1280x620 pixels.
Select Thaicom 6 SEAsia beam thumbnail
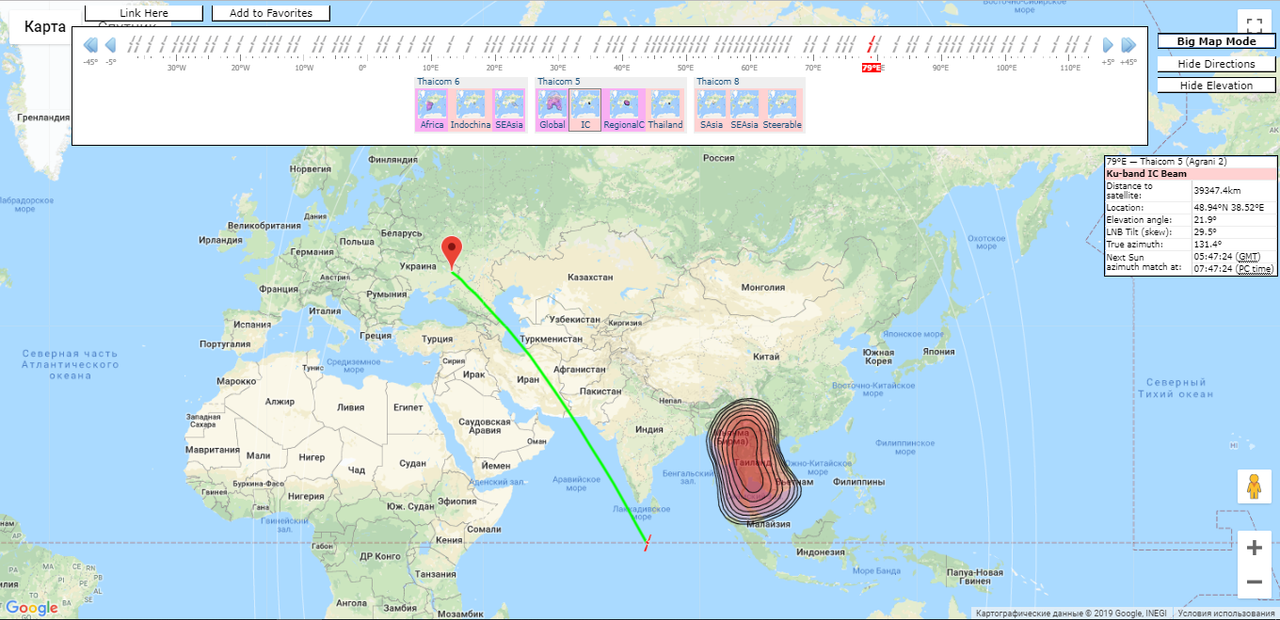pyautogui.click(x=510, y=110)
